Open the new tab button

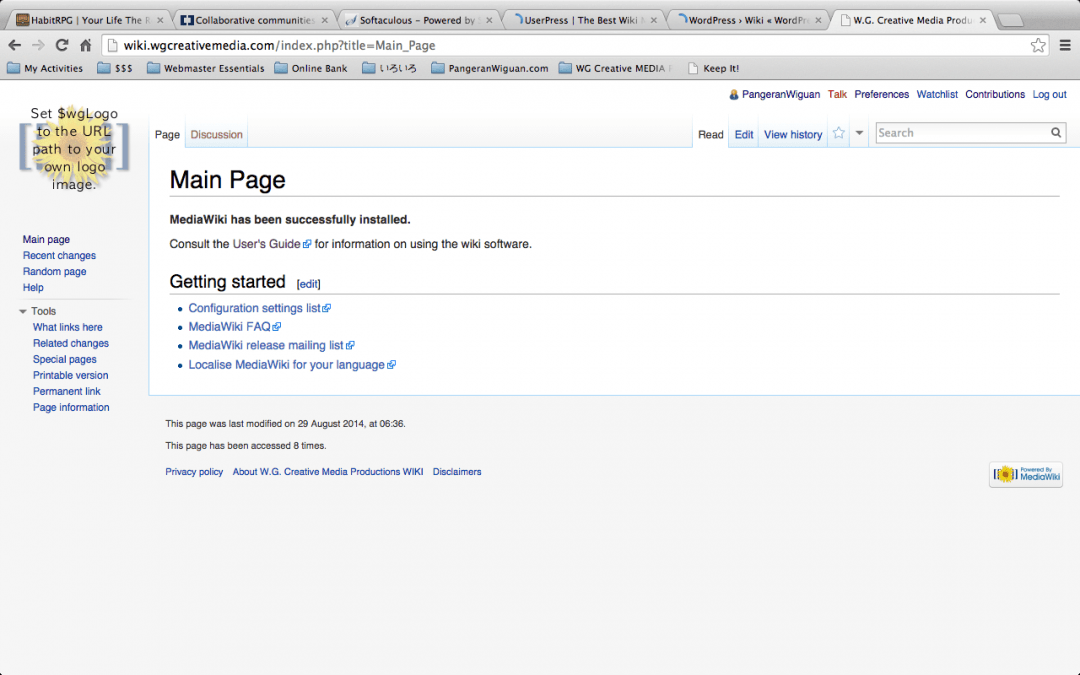click(1010, 21)
